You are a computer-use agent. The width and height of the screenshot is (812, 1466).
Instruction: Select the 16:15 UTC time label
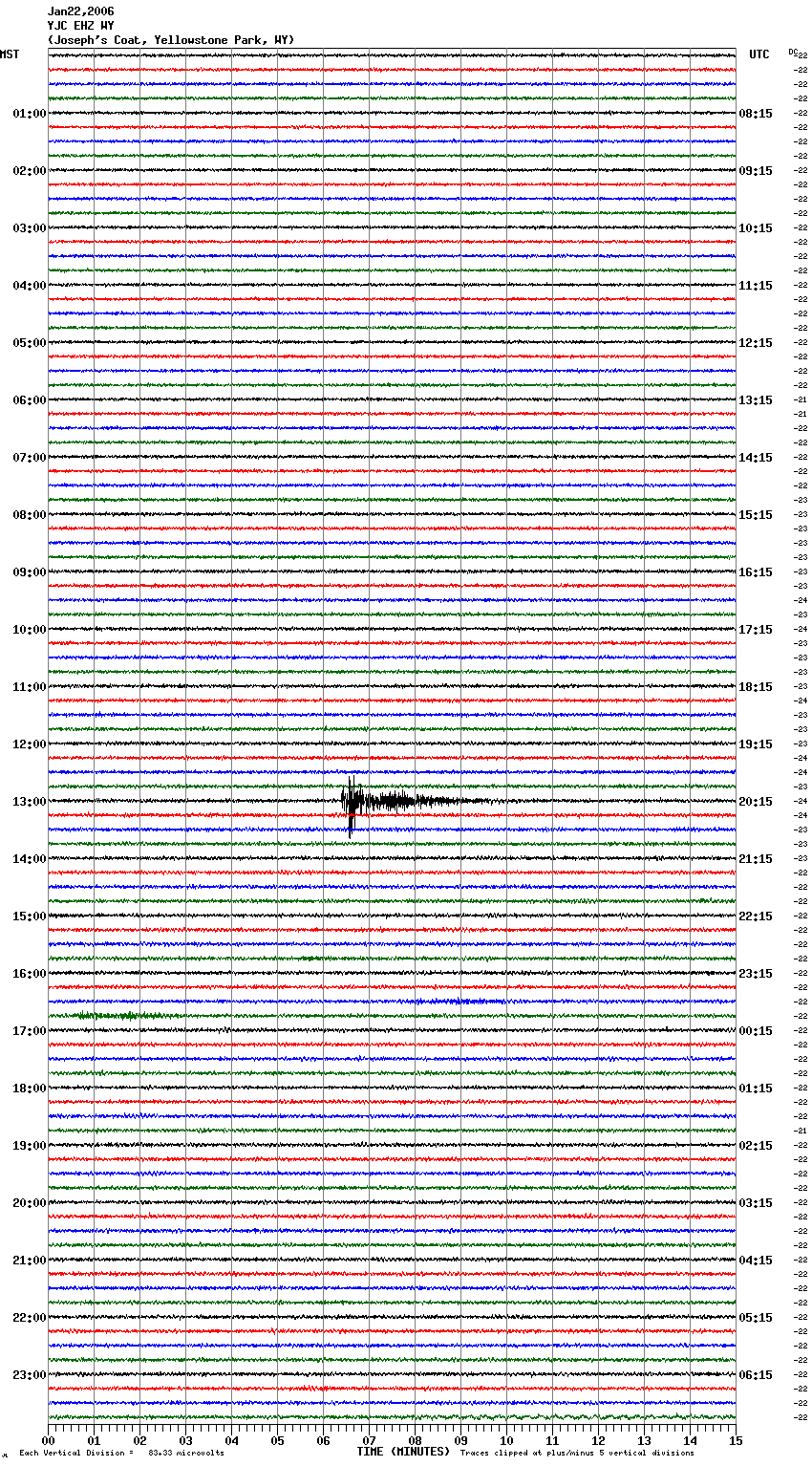756,572
